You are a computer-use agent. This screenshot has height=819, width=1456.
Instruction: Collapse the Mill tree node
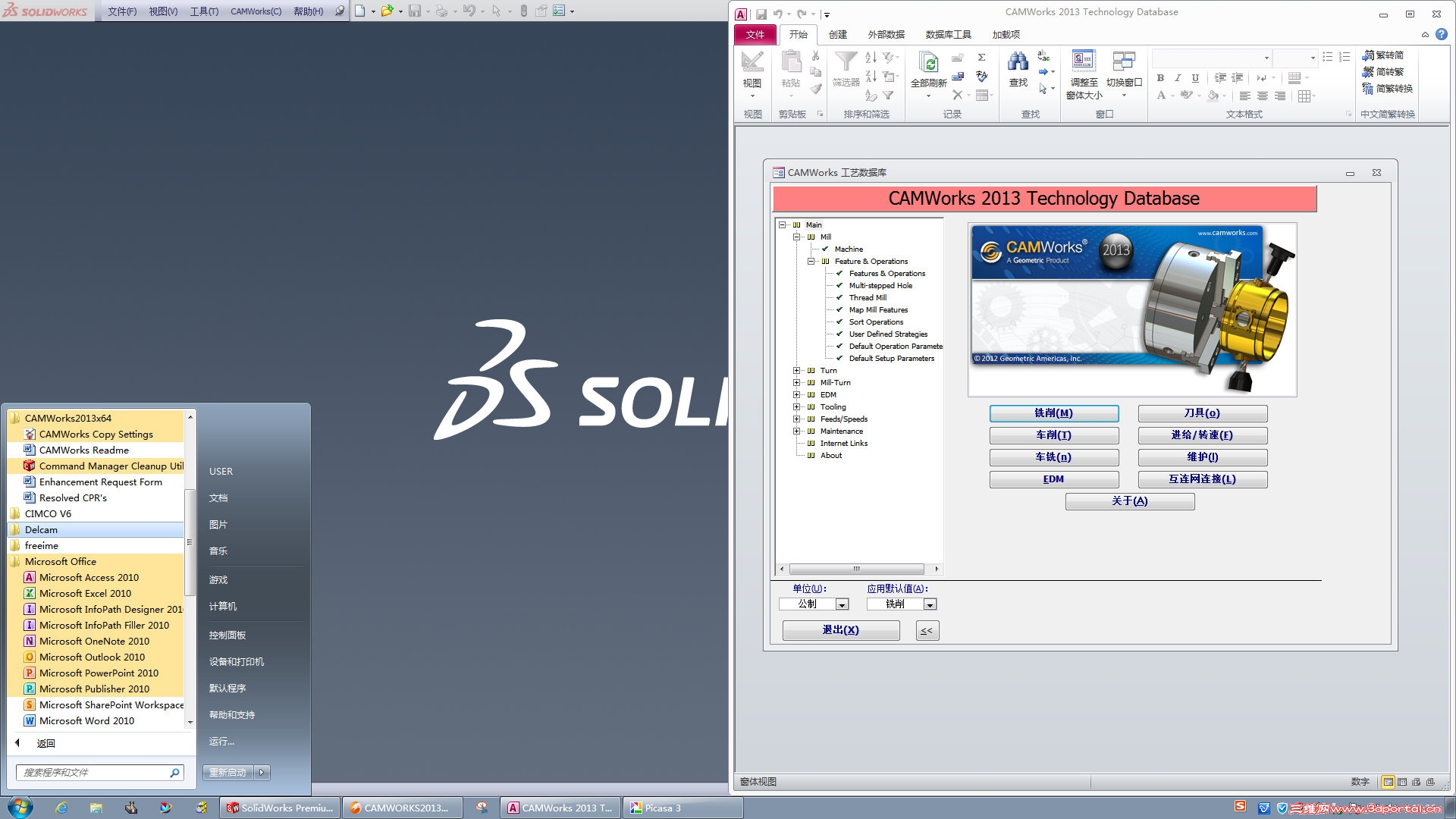click(x=797, y=237)
